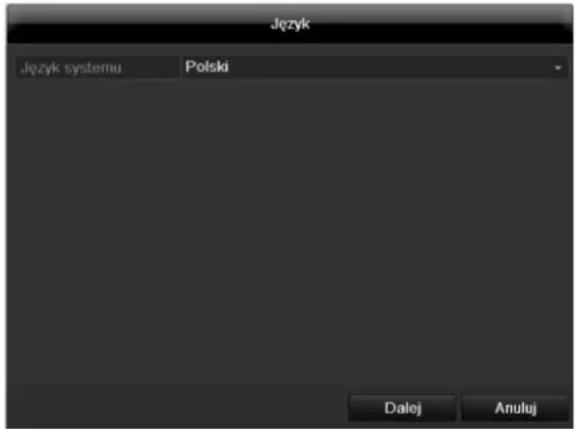
Task: Open the Język systemu dropdown arrow
Action: click(558, 68)
